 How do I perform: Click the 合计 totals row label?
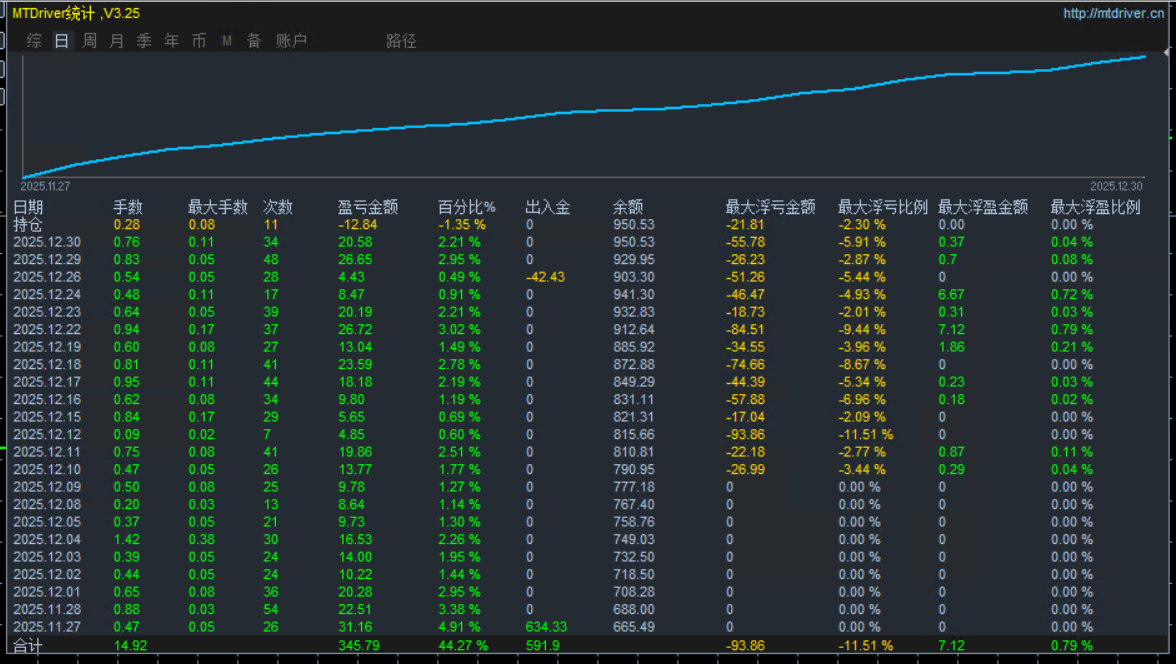tap(28, 645)
